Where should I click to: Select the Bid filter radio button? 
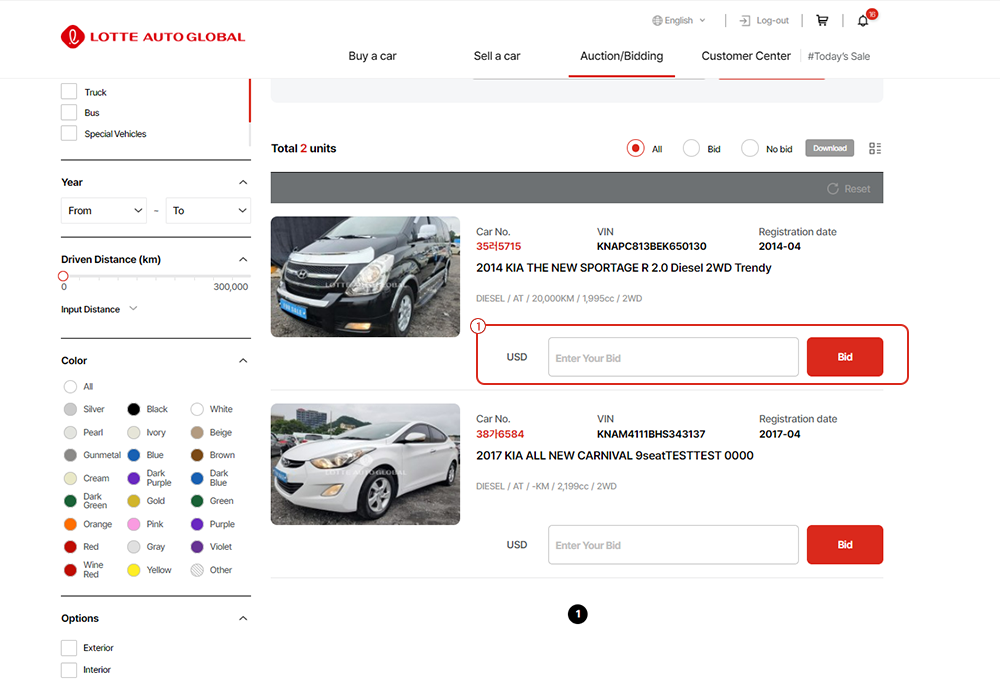691,148
